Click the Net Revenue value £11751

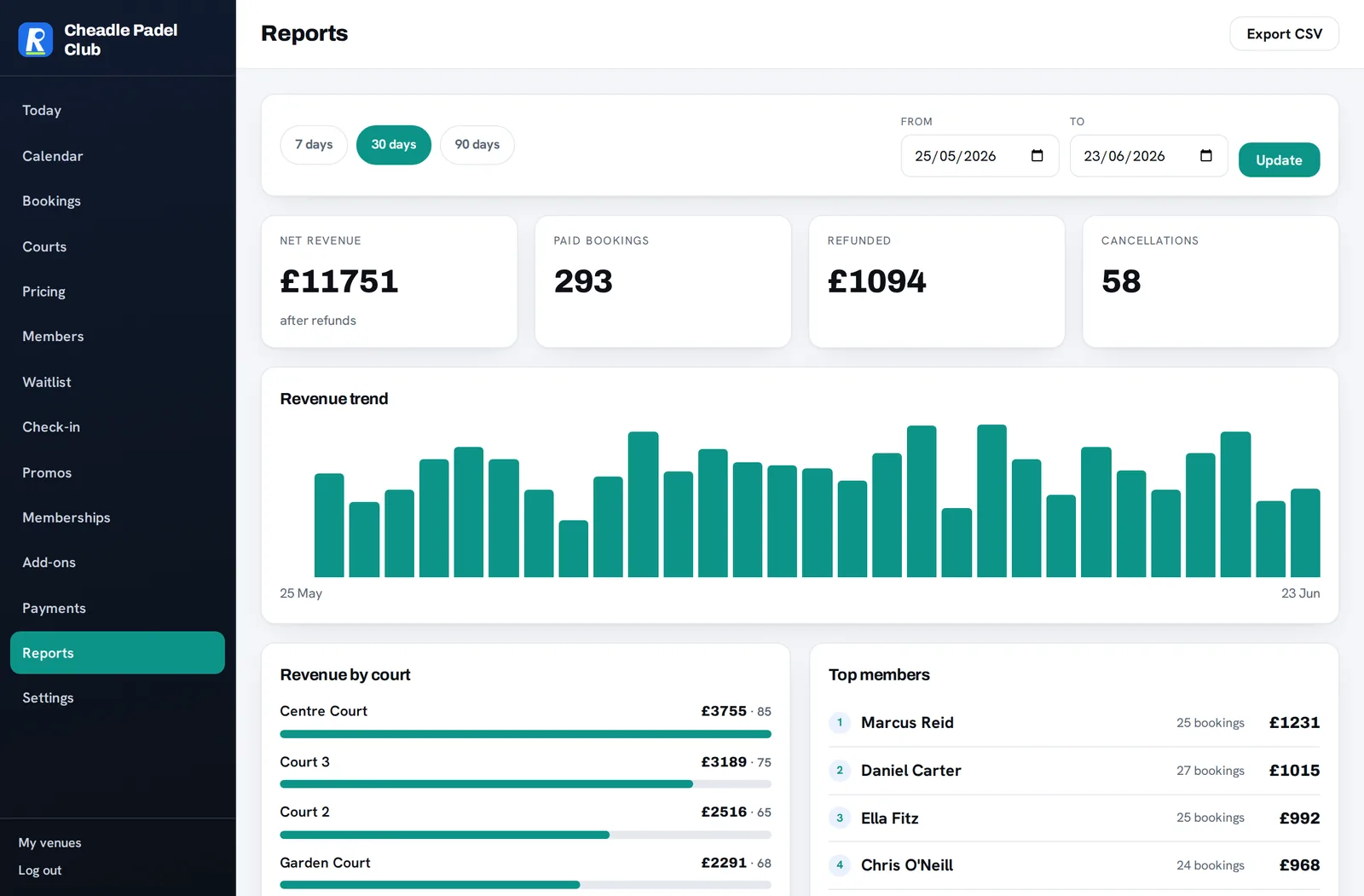point(339,281)
